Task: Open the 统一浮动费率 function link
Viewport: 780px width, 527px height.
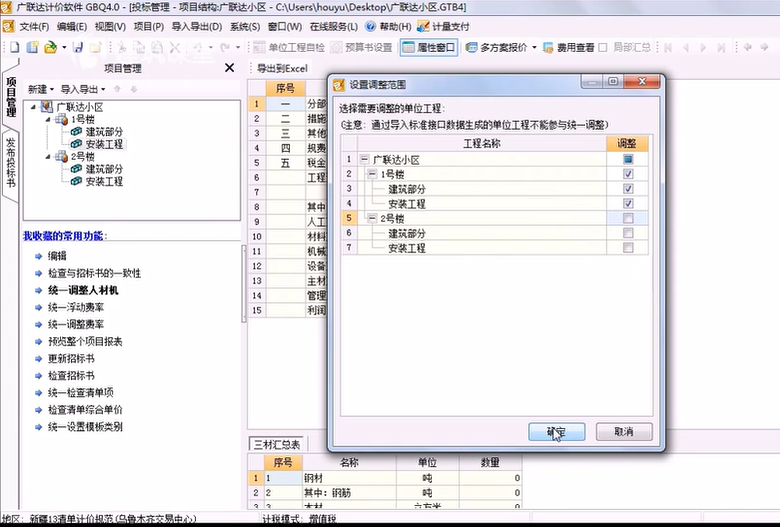Action: [76, 307]
